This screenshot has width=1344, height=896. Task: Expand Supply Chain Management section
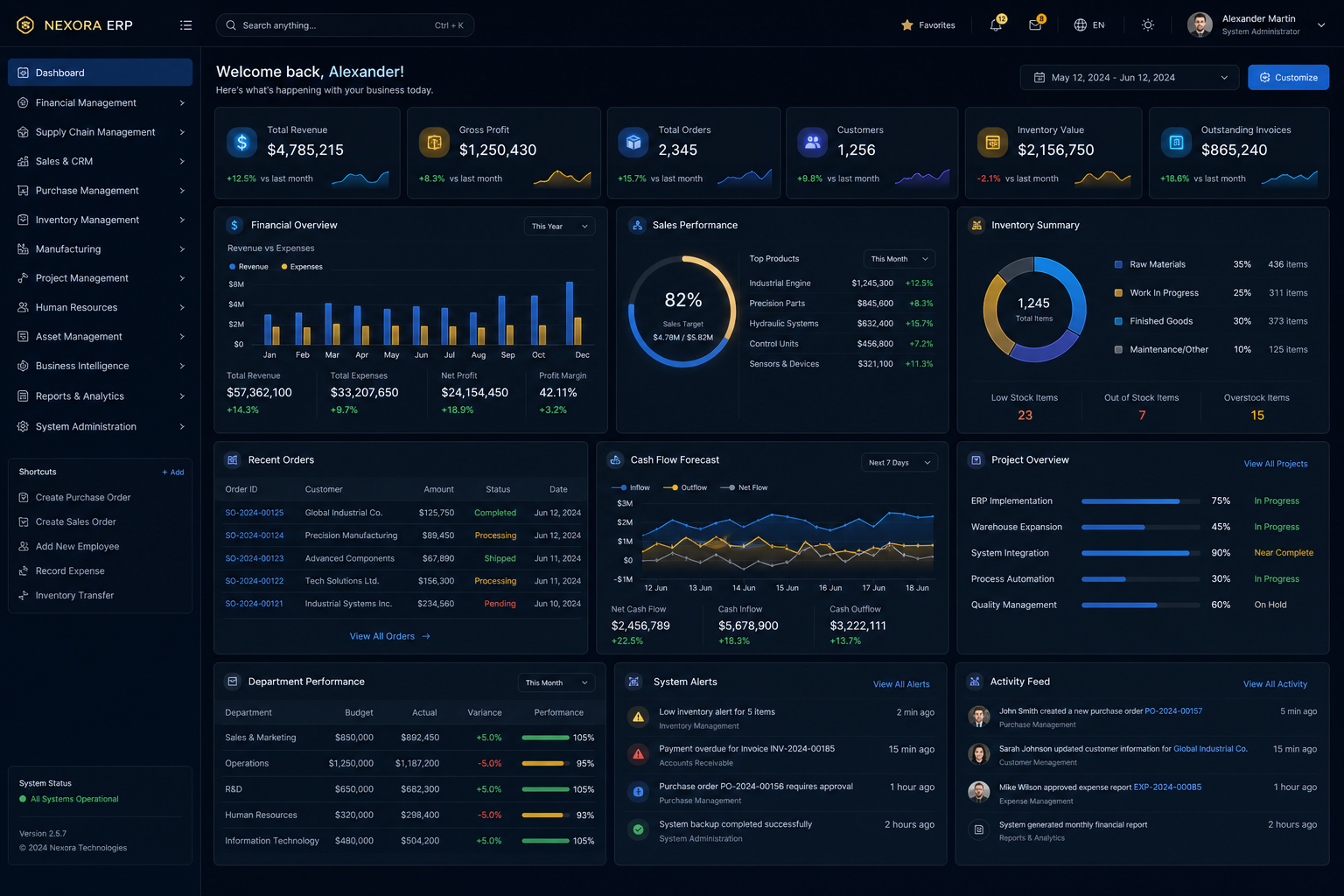point(100,132)
